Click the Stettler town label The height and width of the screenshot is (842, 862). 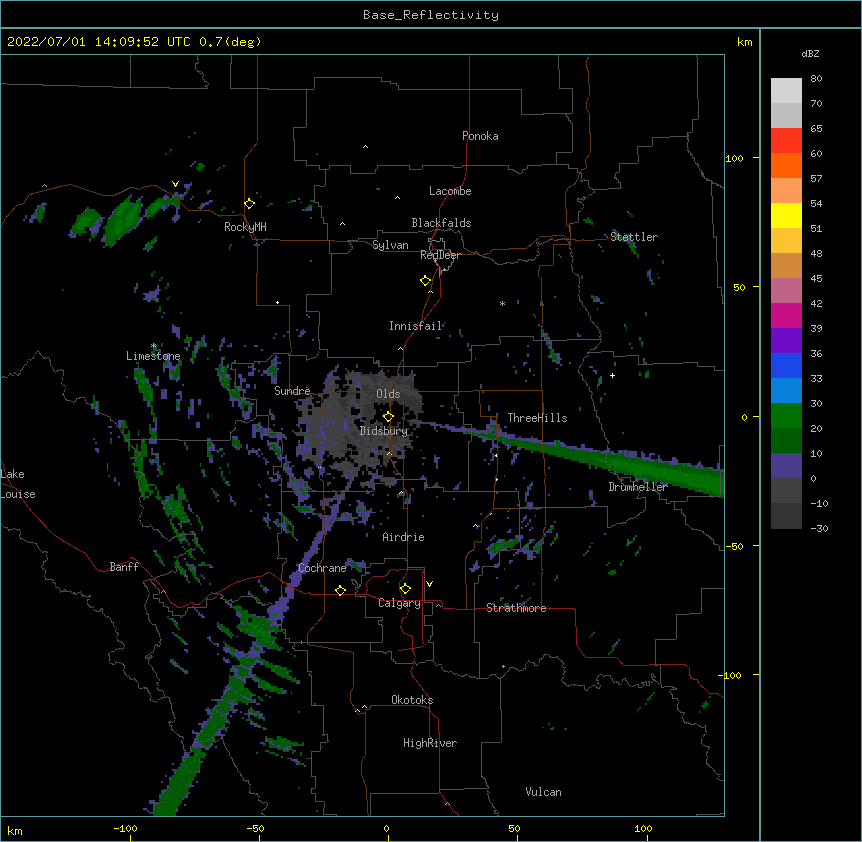click(x=634, y=237)
